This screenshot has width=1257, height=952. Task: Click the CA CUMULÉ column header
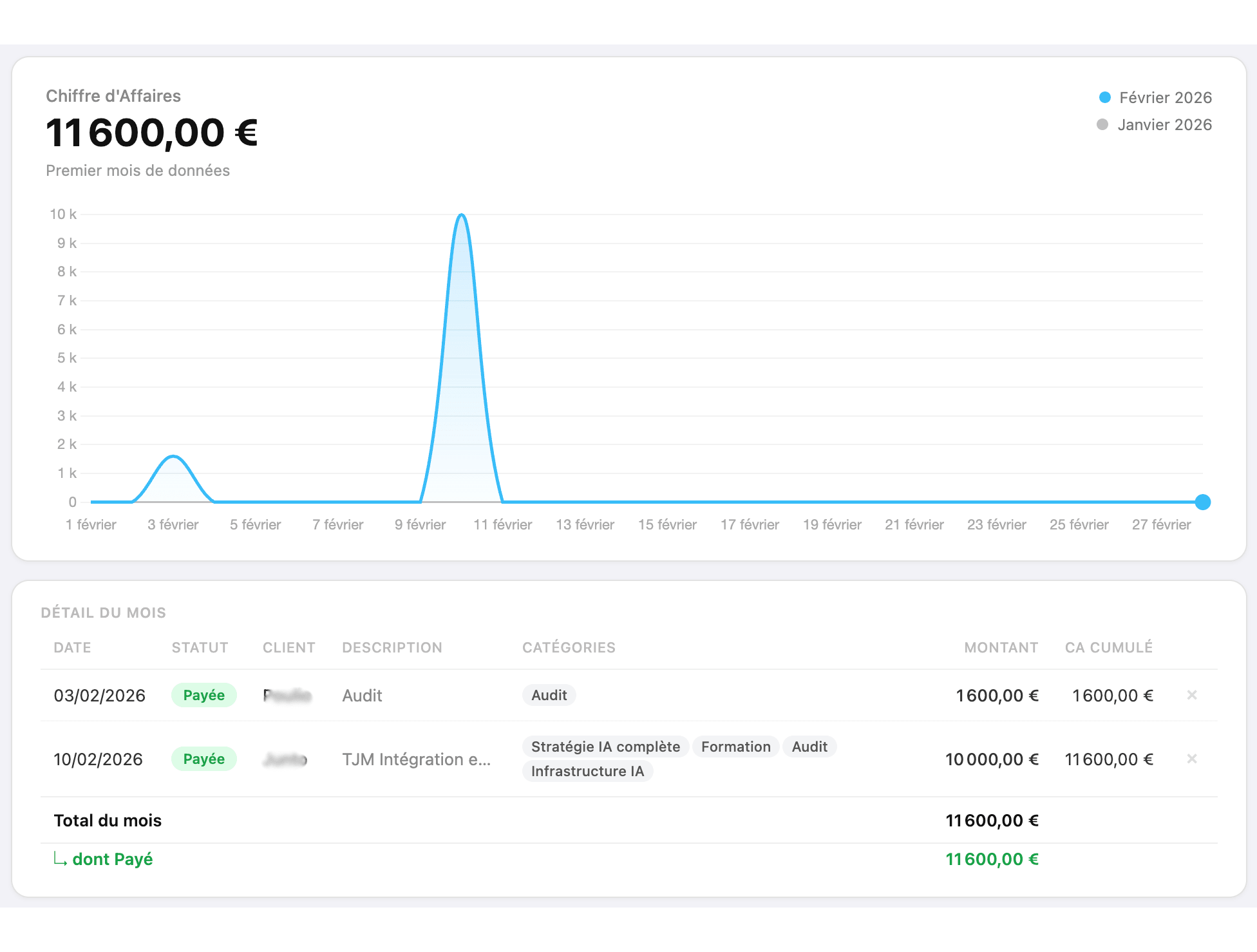coord(1108,647)
